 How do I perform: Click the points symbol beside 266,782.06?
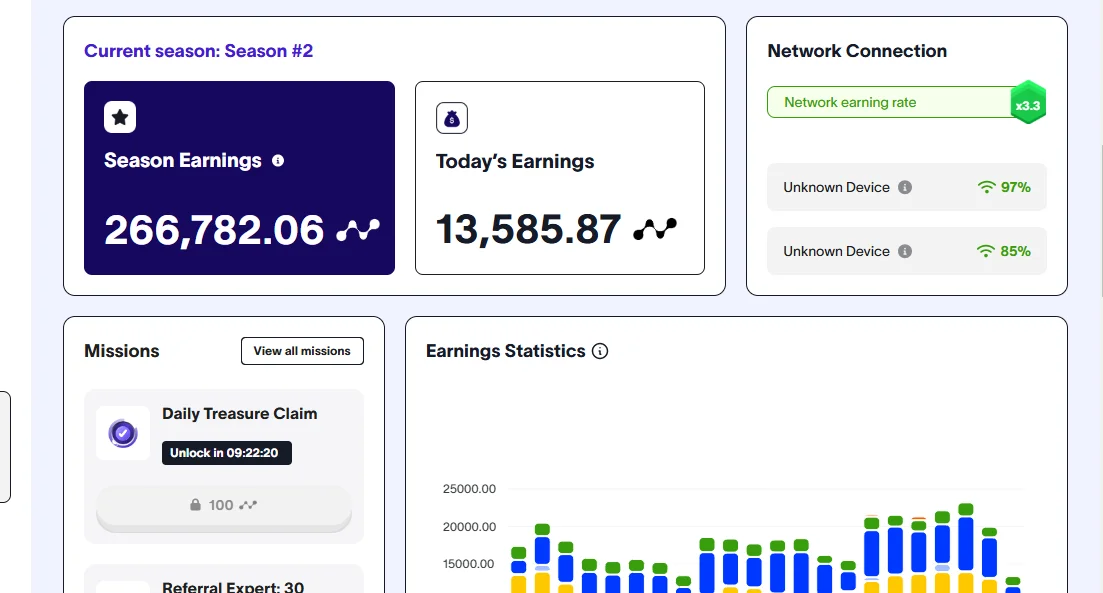358,229
